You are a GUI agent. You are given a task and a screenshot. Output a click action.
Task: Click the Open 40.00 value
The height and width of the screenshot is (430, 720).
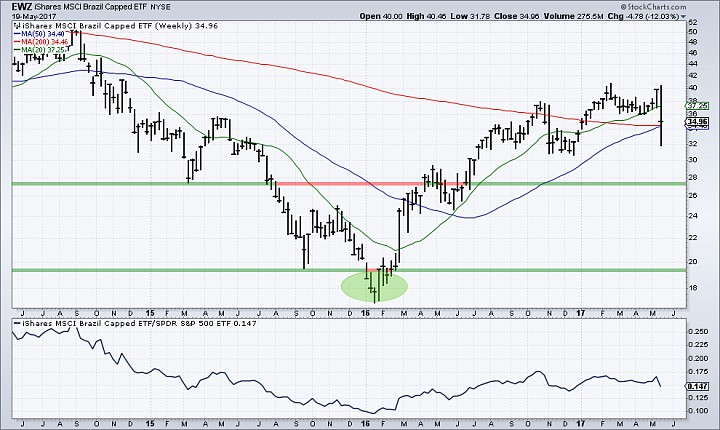[381, 16]
